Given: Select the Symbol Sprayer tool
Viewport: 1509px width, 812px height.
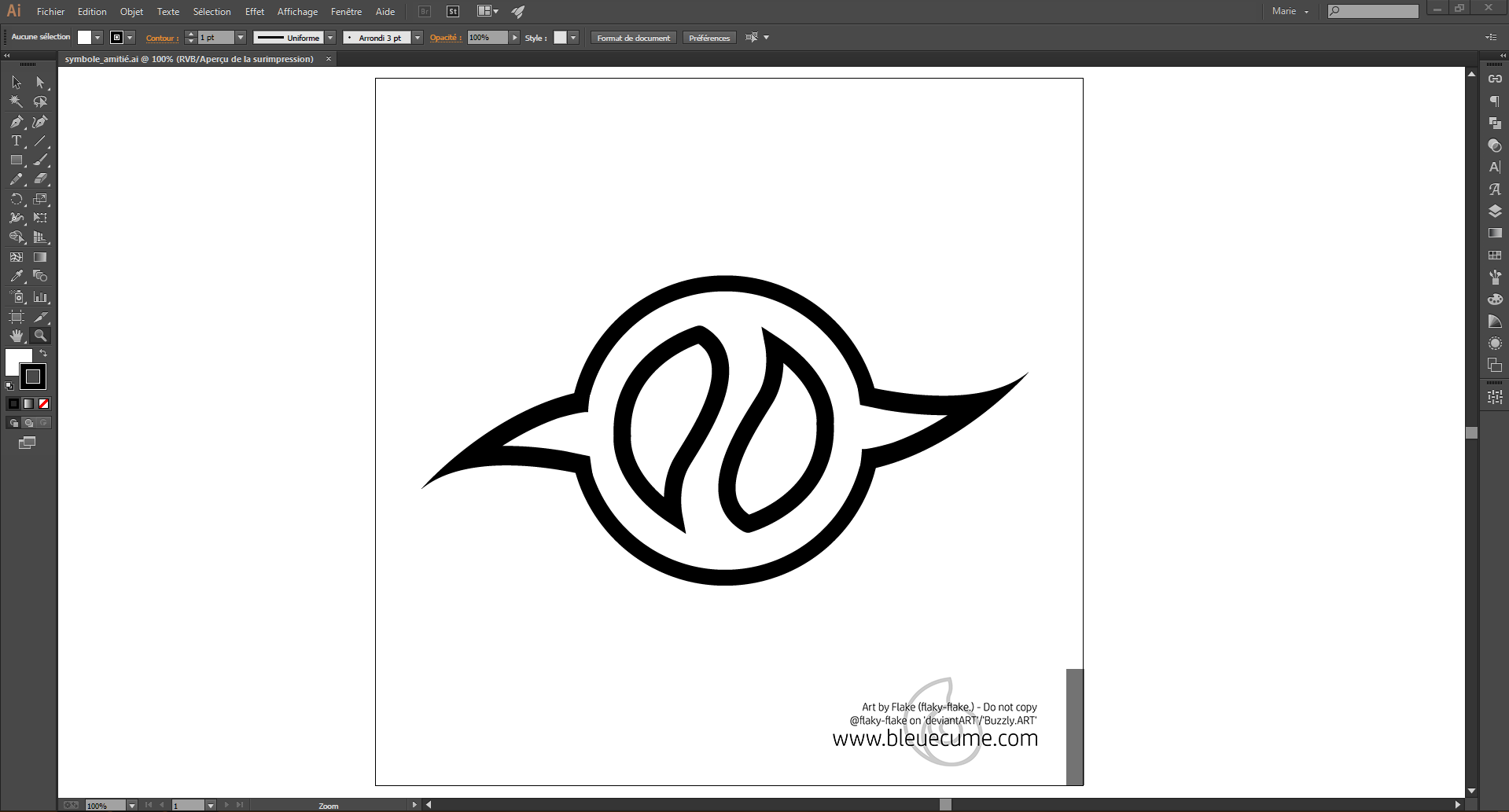Looking at the screenshot, I should click(x=17, y=297).
